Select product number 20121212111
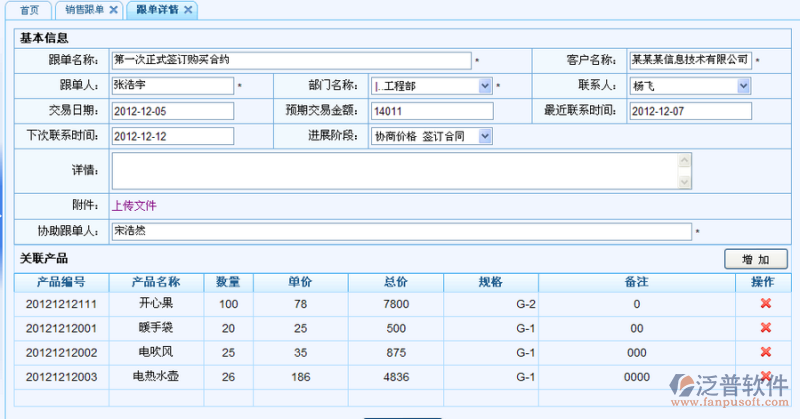 coord(61,304)
